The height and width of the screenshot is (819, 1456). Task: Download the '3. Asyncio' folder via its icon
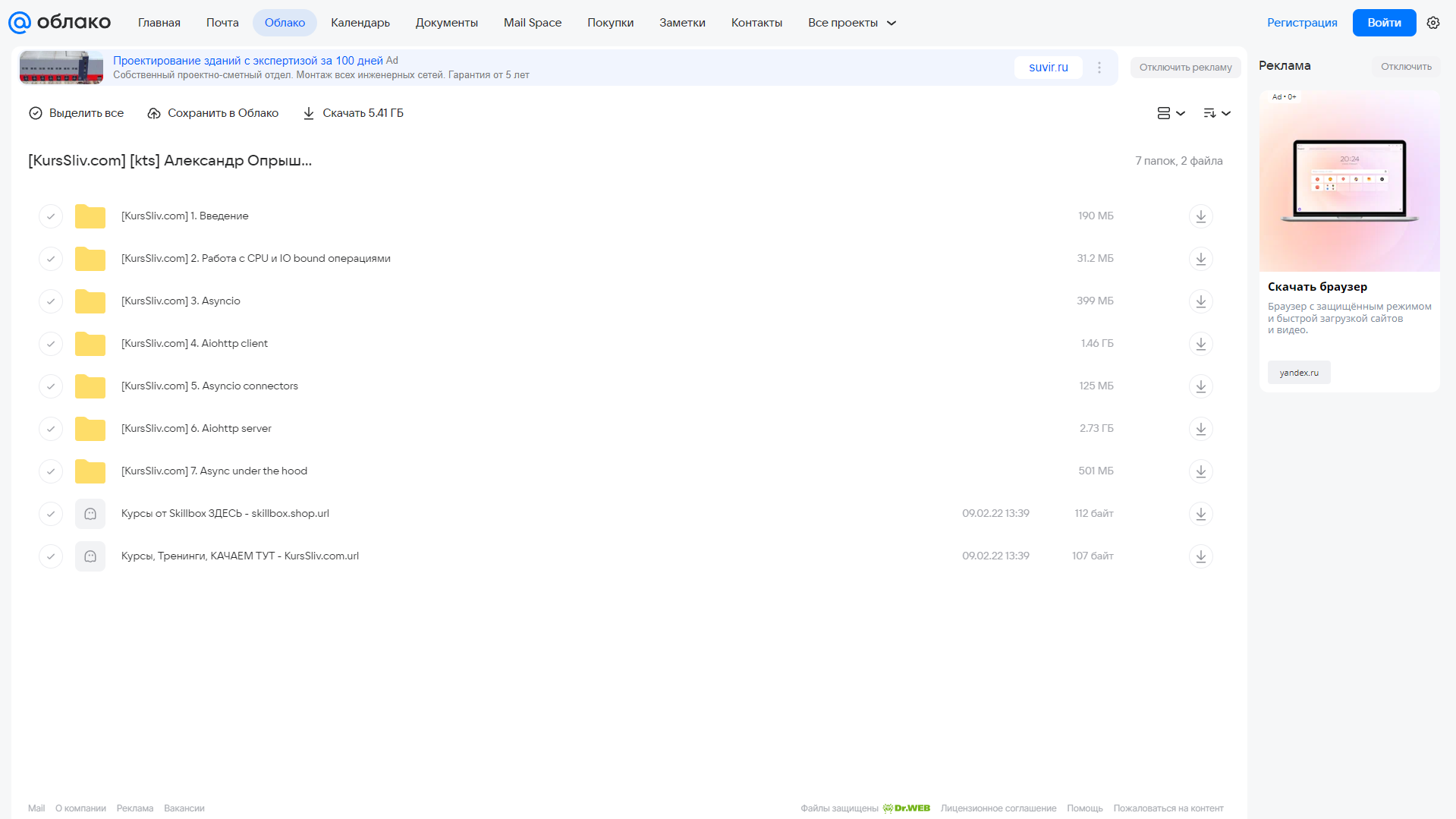(1200, 301)
